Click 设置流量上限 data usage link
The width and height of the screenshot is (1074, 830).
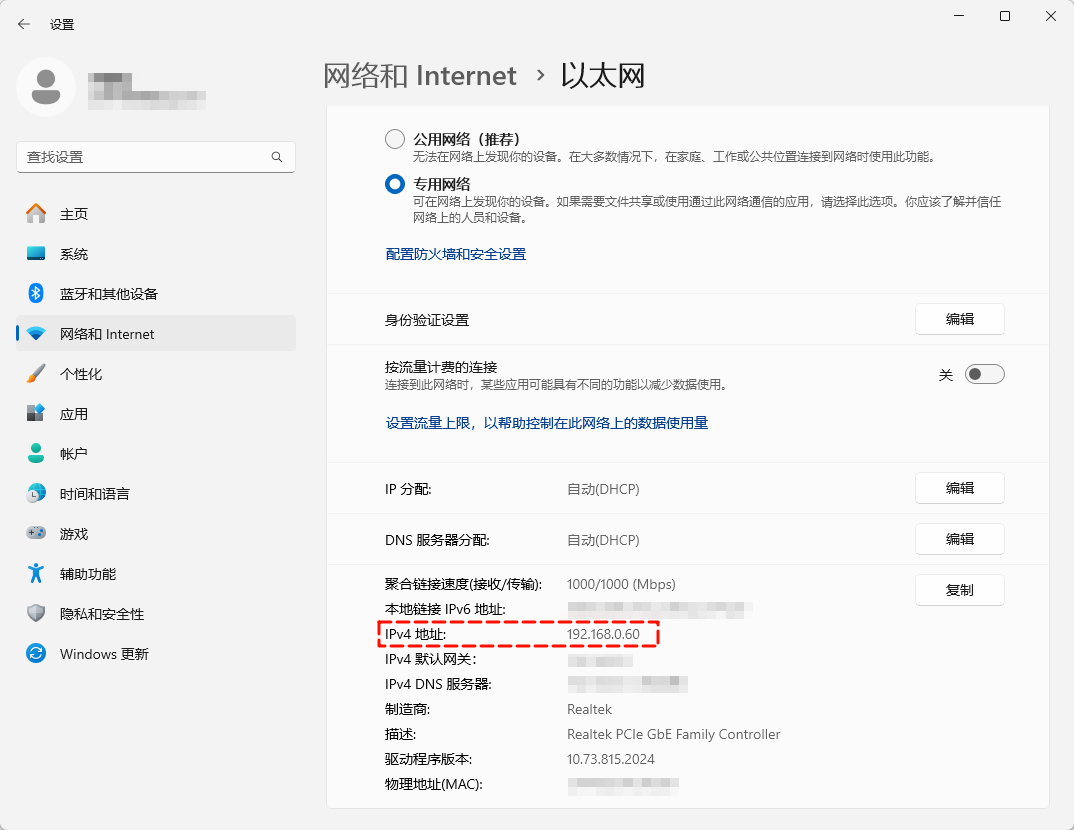tap(547, 423)
